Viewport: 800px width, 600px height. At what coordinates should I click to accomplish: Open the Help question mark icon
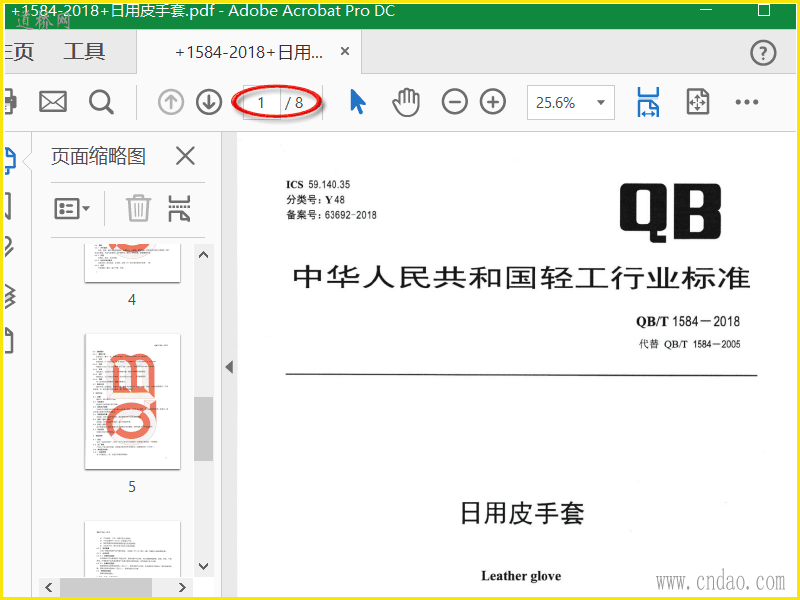763,53
